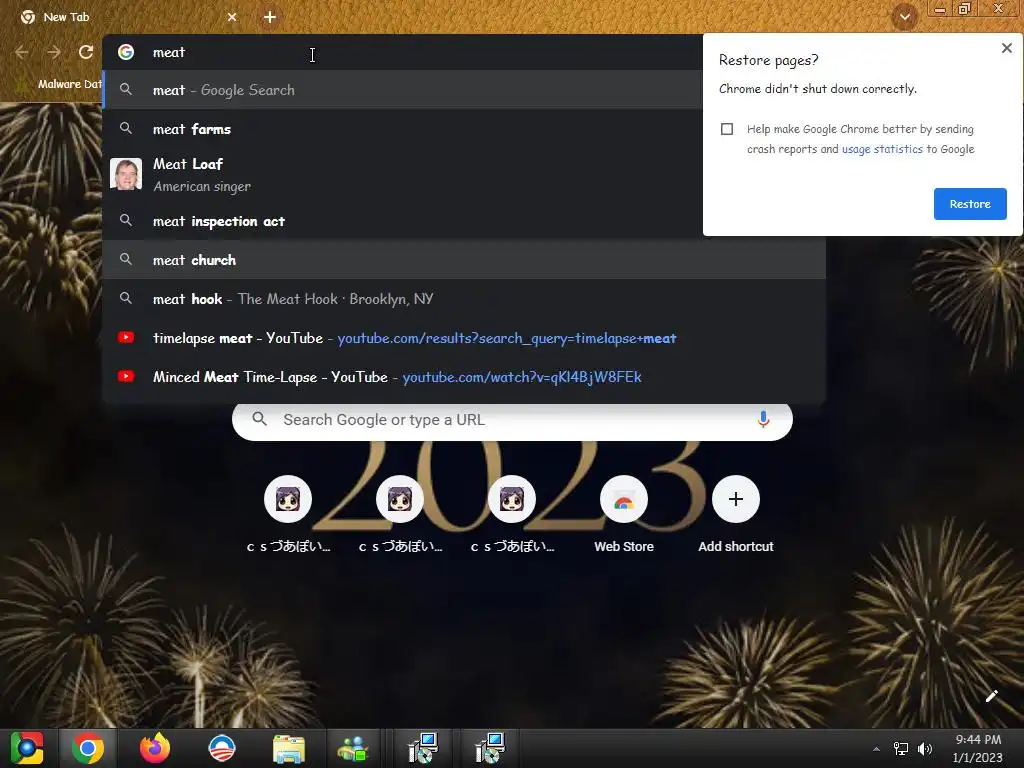Click YouTube icon beside Minced Meat
This screenshot has height=768, width=1024.
(126, 376)
